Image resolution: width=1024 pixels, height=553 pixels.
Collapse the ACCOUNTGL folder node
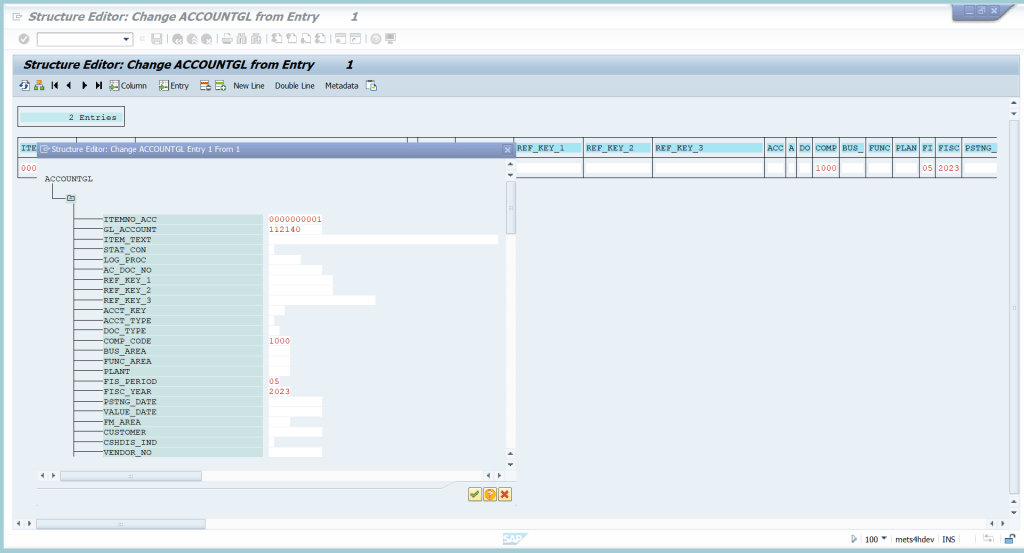point(71,198)
